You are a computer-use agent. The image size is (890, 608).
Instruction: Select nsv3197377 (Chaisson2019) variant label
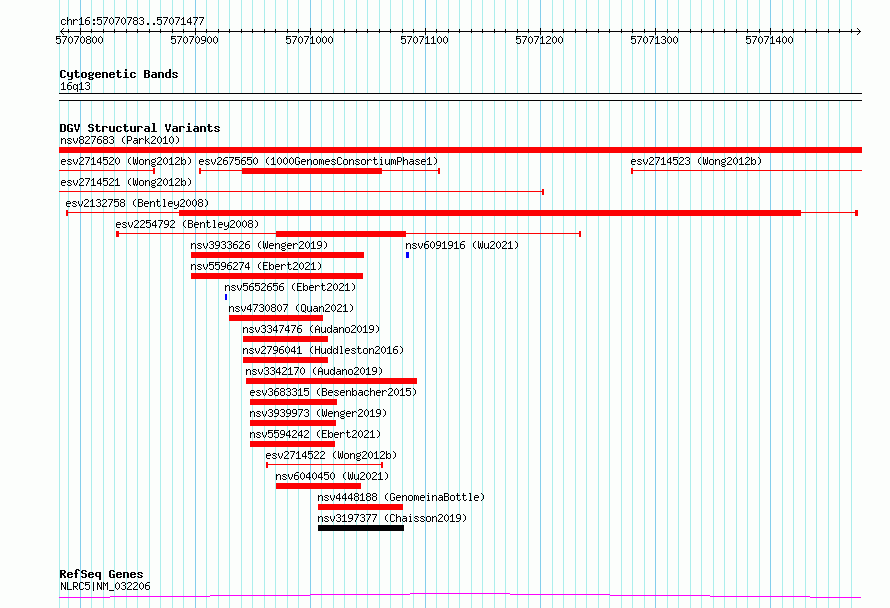tap(392, 518)
